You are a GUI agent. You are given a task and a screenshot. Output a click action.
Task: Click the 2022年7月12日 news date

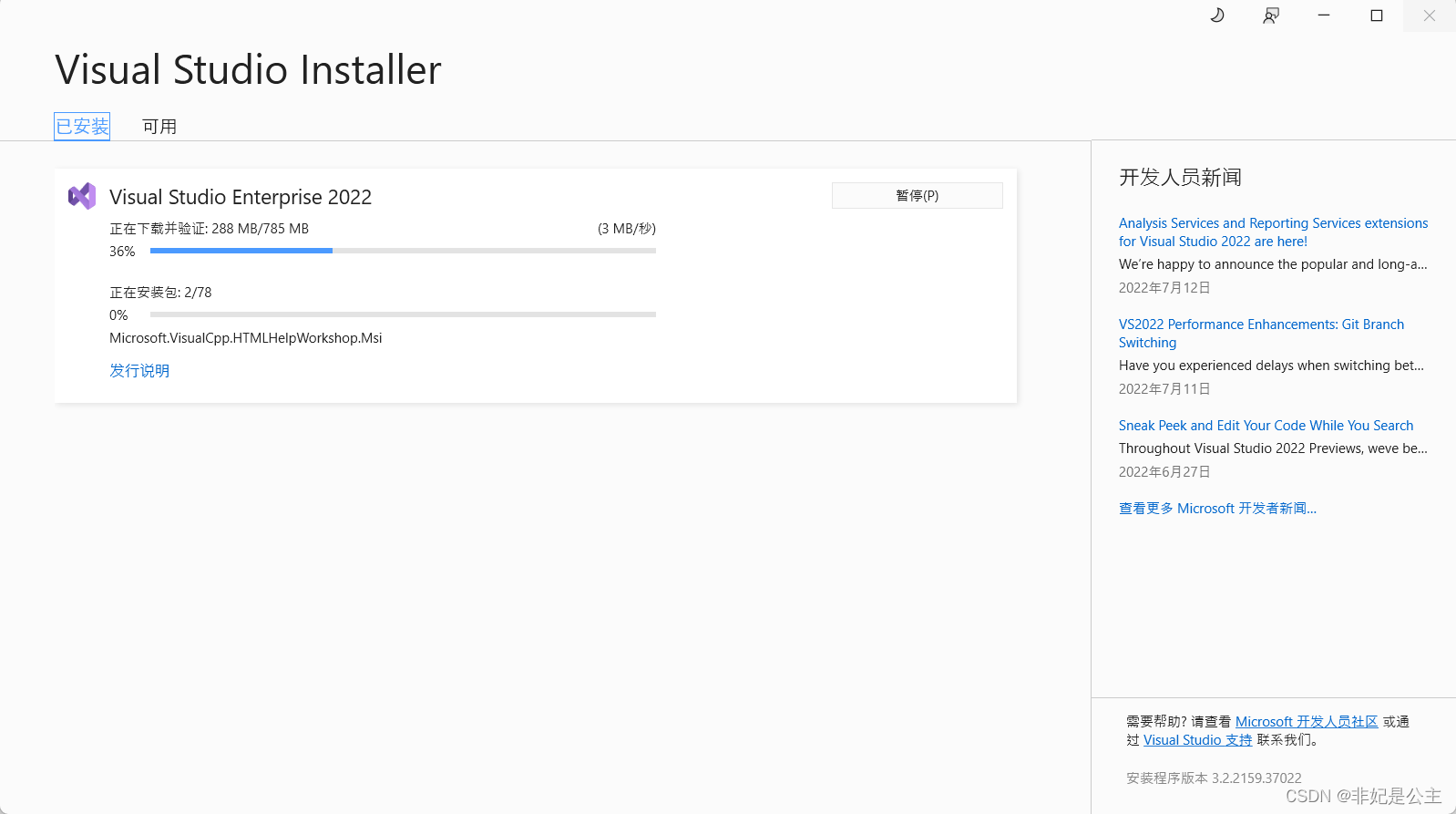coord(1164,287)
